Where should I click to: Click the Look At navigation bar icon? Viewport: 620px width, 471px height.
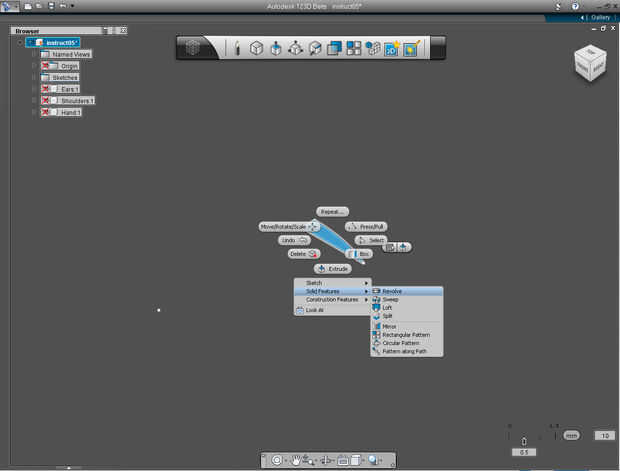point(342,460)
